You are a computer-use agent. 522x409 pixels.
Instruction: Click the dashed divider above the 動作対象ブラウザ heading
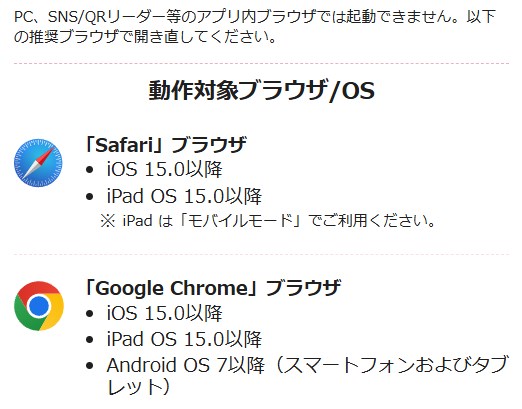[x=262, y=63]
